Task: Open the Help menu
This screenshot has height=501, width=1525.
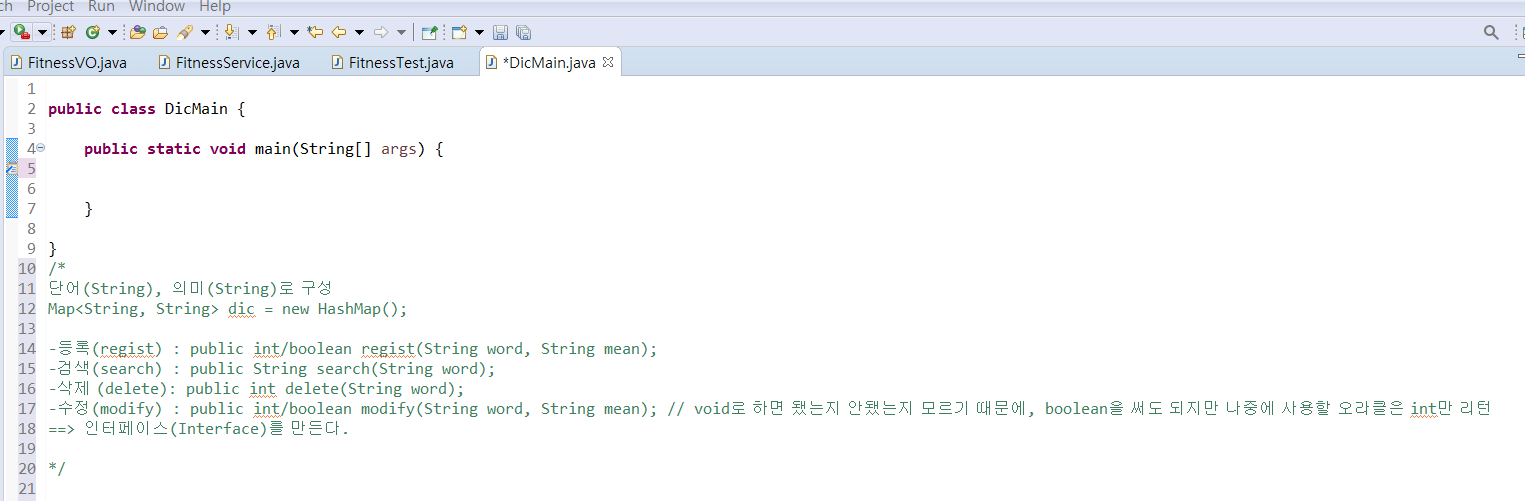Action: 215,6
